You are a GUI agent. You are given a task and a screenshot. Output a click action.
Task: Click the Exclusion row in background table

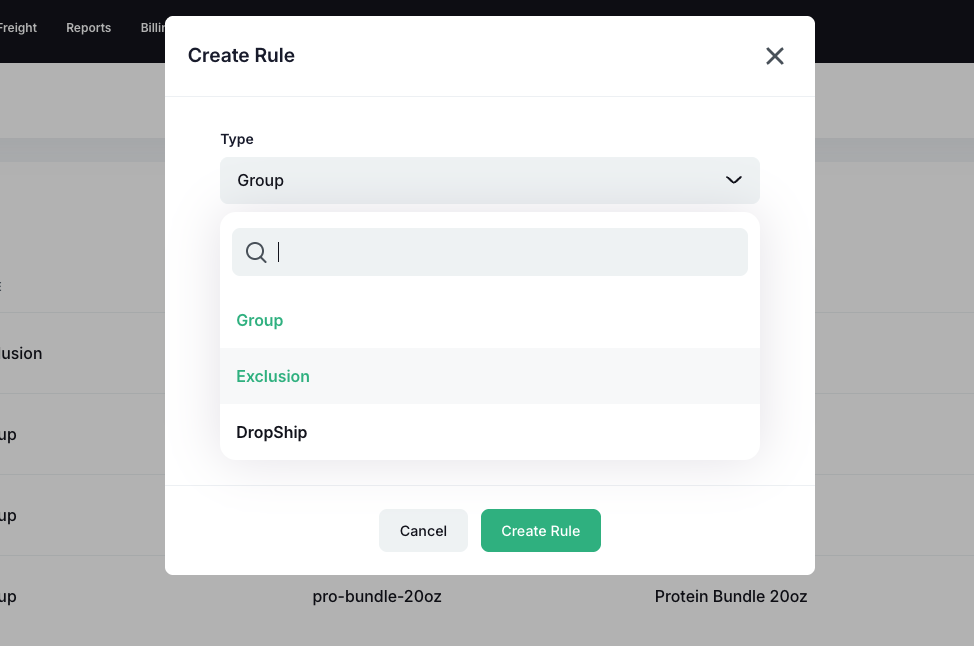(22, 353)
